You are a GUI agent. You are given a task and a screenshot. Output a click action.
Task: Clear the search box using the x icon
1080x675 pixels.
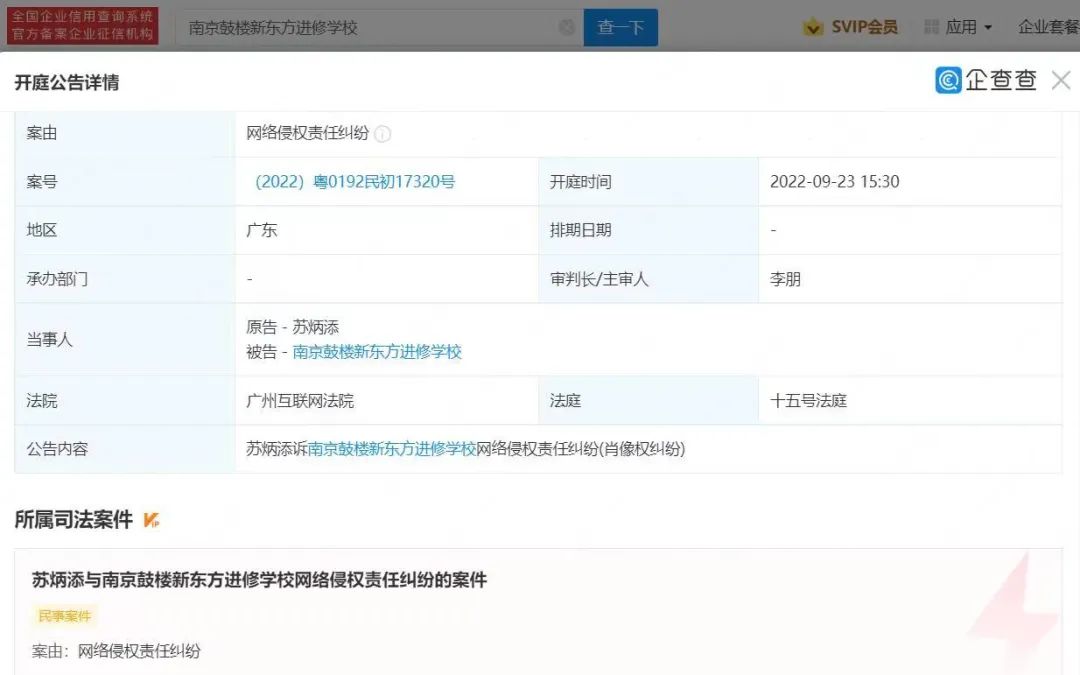click(x=567, y=27)
